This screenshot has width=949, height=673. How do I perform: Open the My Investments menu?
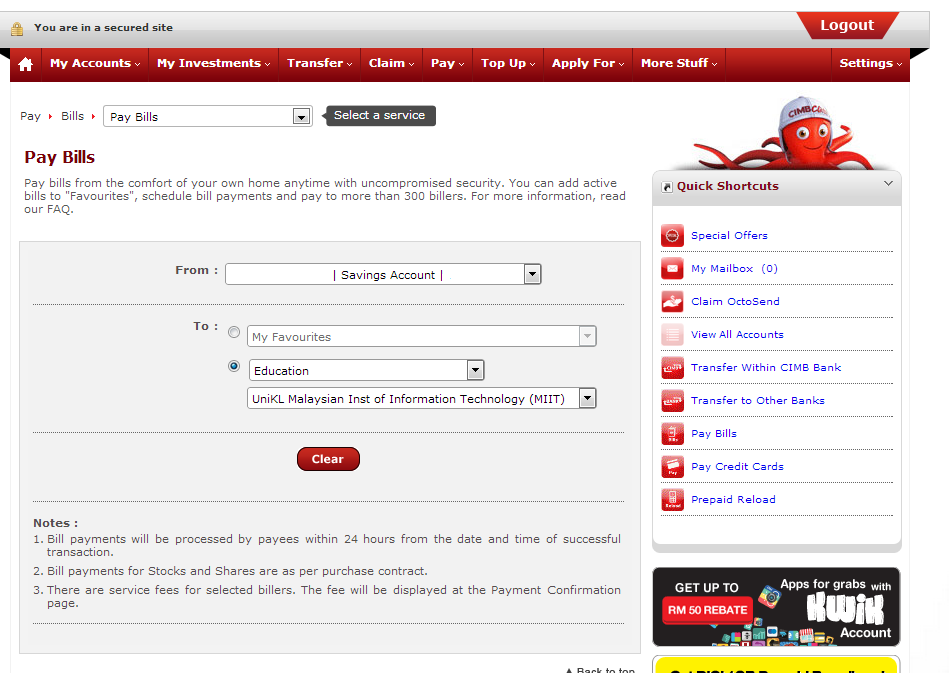click(213, 64)
